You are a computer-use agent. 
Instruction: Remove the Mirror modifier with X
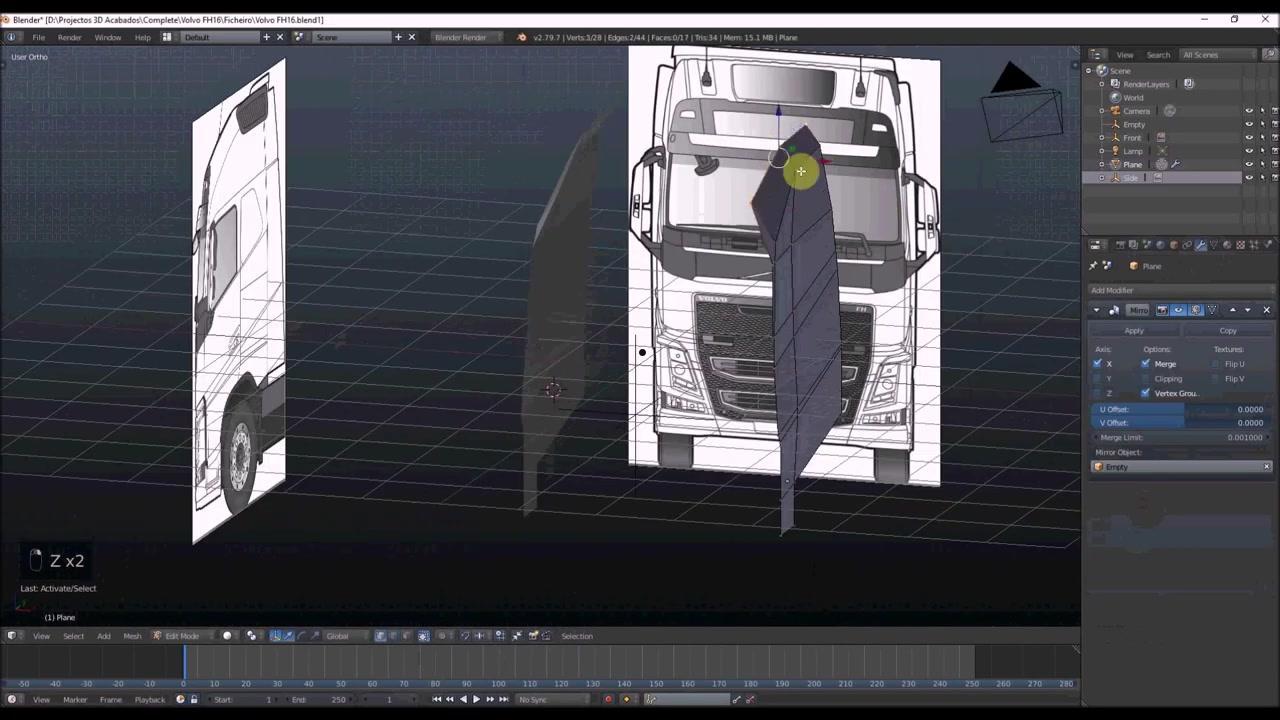pos(1267,310)
